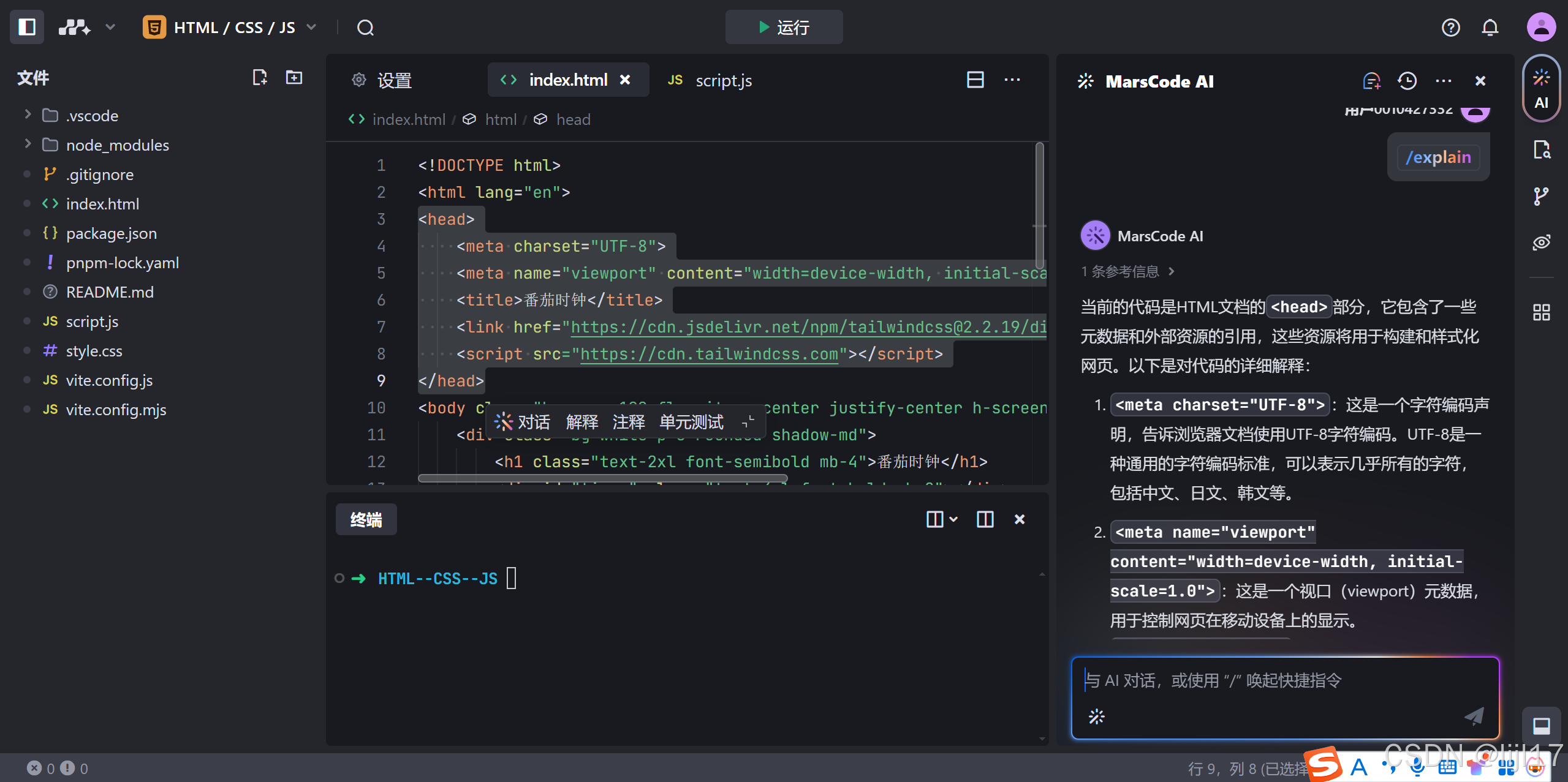Select the source control branch icon
The image size is (1568, 782).
1540,195
